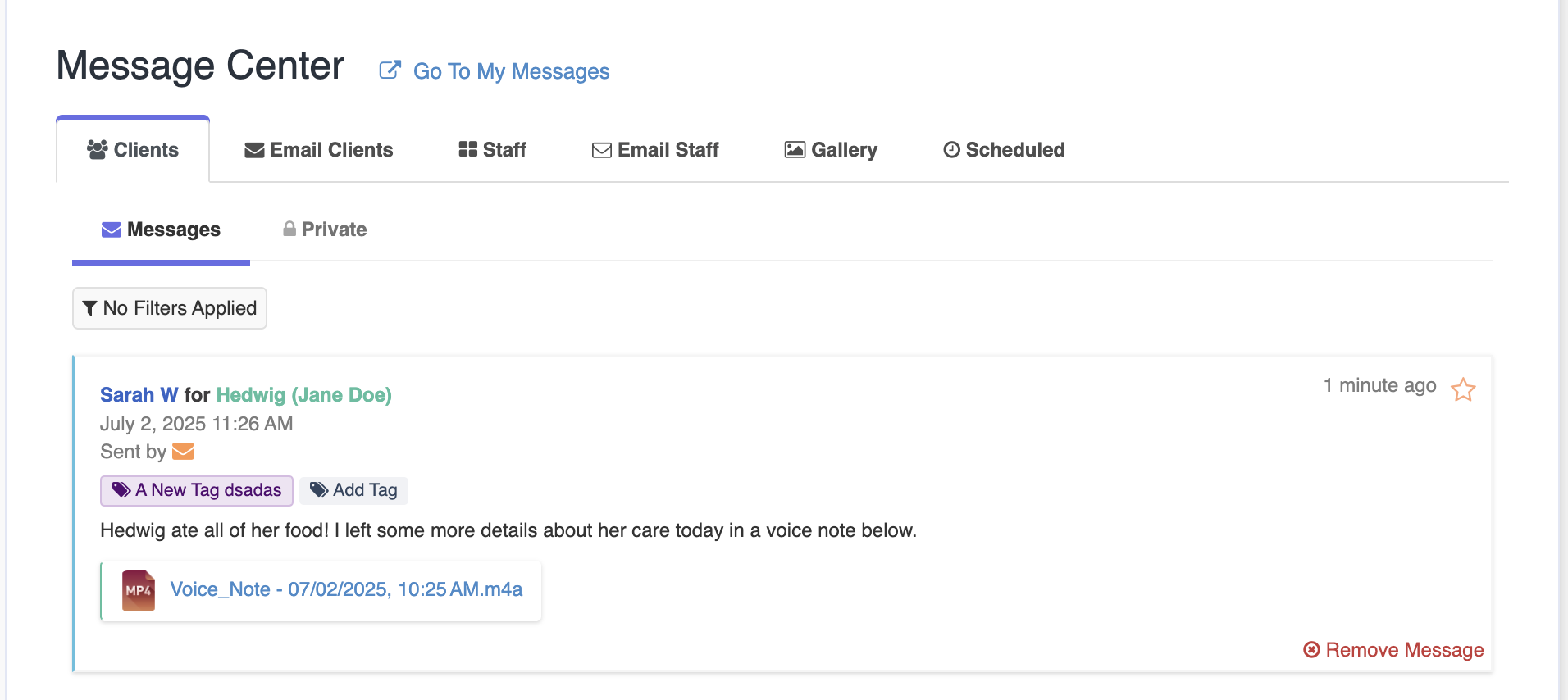
Task: Open Go To My Messages link
Action: point(511,71)
